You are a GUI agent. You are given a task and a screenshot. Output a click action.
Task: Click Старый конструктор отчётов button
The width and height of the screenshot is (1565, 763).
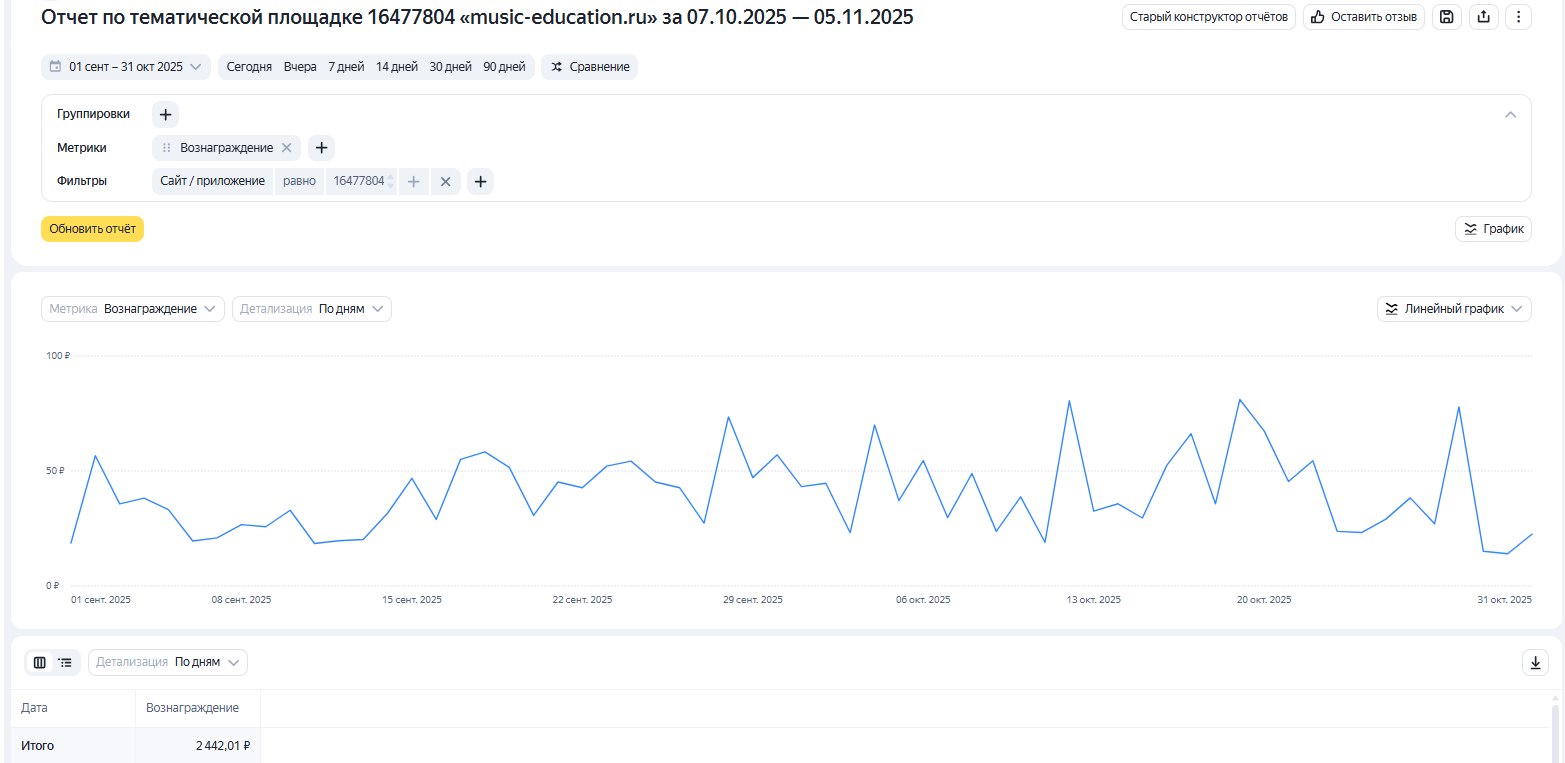coord(1208,17)
